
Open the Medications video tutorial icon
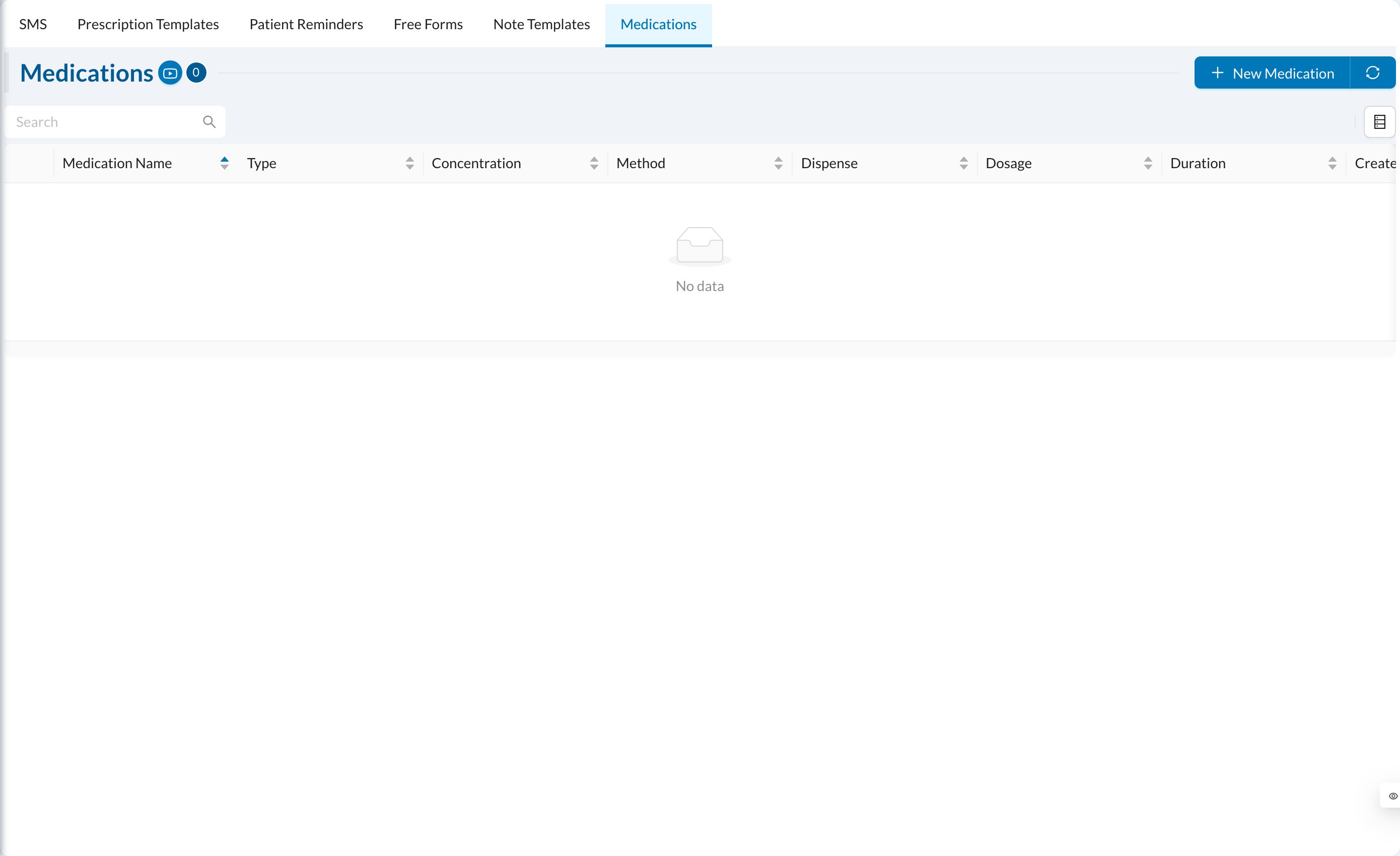tap(170, 73)
